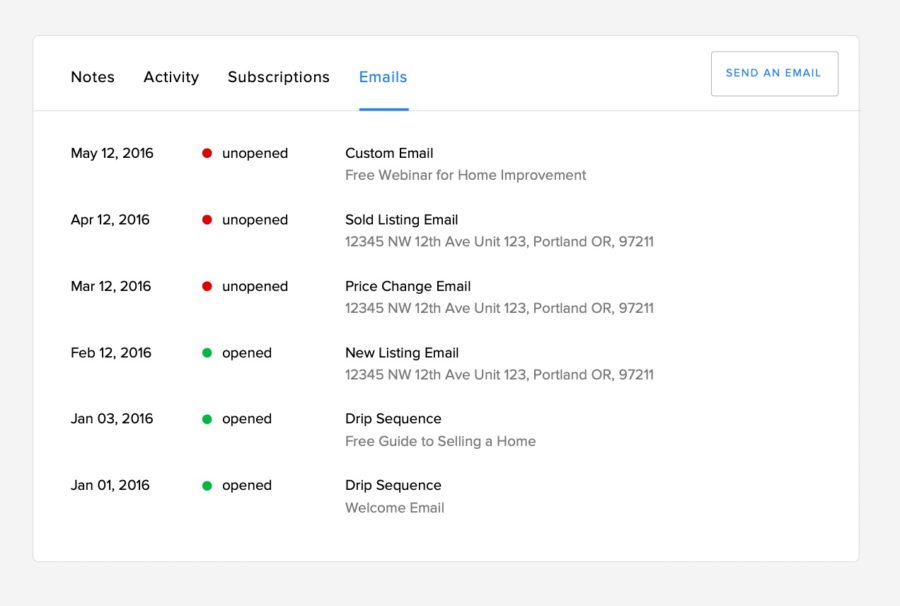Screen dimensions: 900x606
Task: Open the Sold Listing Email entry
Action: tap(401, 220)
